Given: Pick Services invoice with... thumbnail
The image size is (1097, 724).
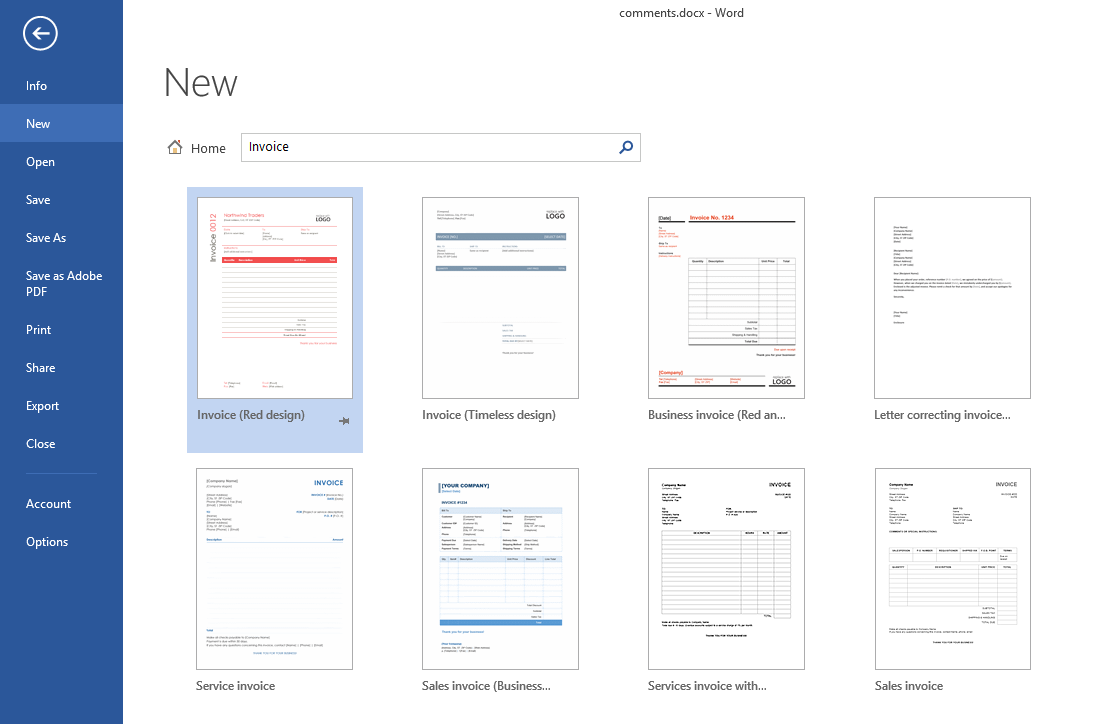Looking at the screenshot, I should (x=726, y=569).
